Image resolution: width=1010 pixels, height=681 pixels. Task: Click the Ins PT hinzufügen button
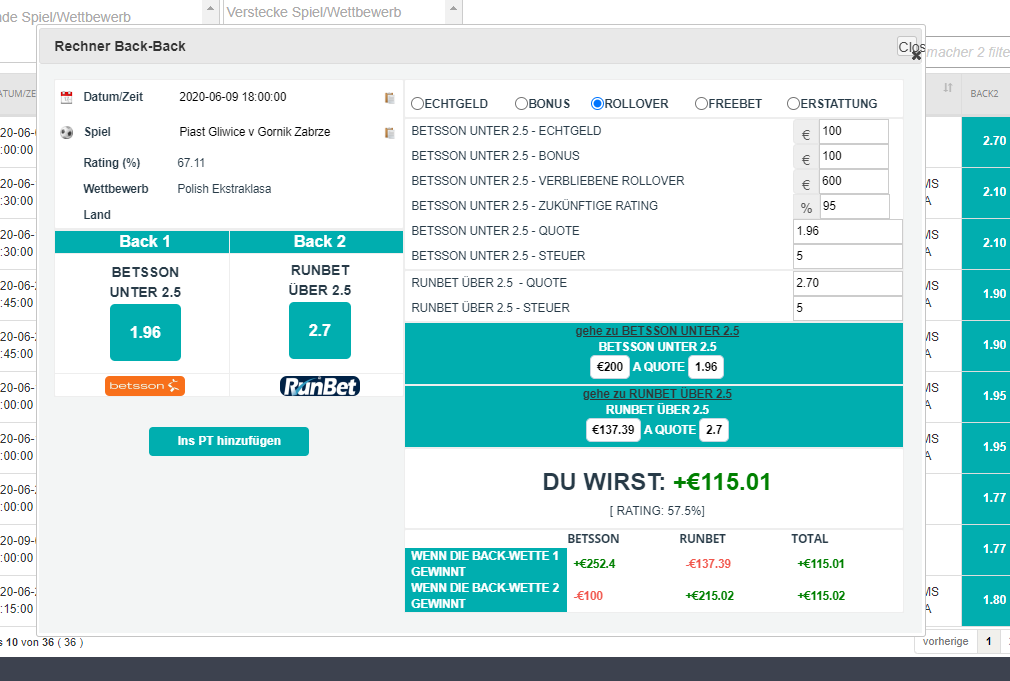[229, 441]
